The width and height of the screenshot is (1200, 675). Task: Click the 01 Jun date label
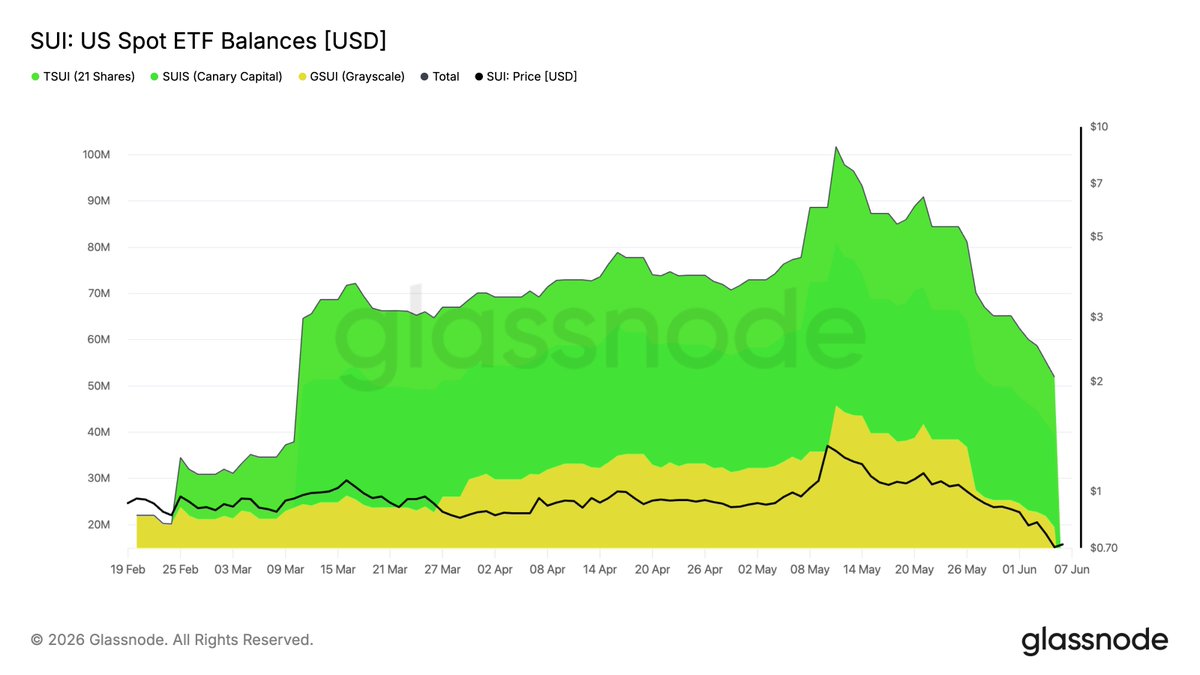(1019, 569)
